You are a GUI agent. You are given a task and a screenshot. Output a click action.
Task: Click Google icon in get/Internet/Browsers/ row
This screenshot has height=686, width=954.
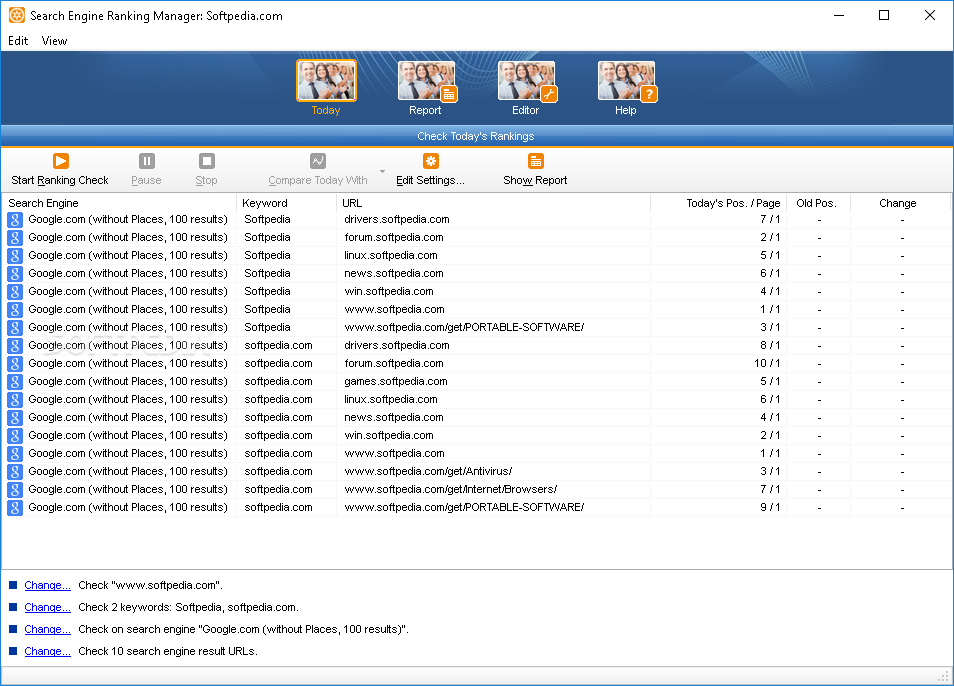(x=15, y=490)
